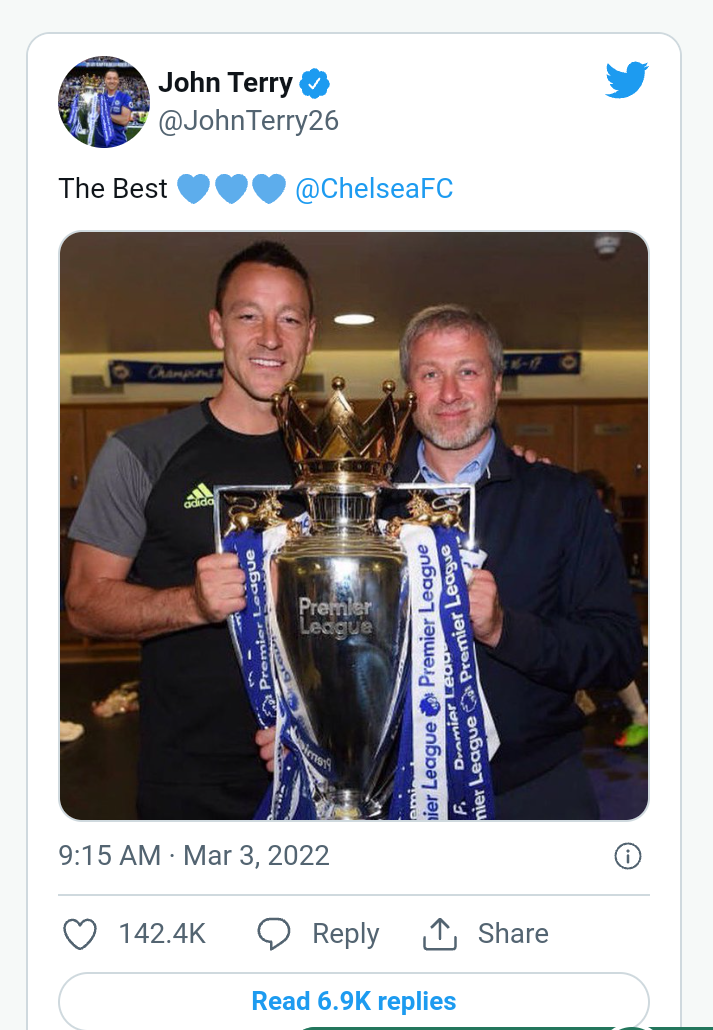The image size is (713, 1030).
Task: Click the Share text label
Action: tap(513, 934)
